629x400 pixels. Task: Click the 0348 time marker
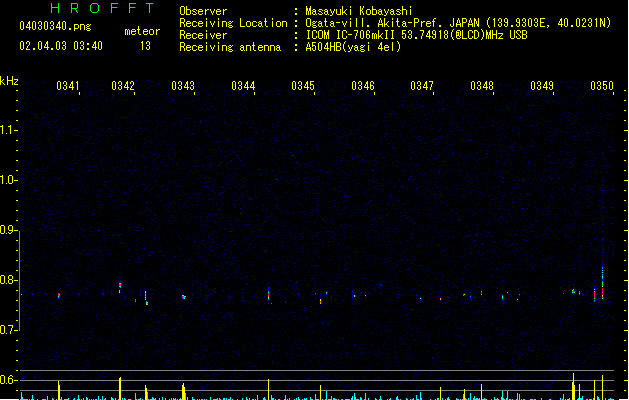pyautogui.click(x=482, y=86)
